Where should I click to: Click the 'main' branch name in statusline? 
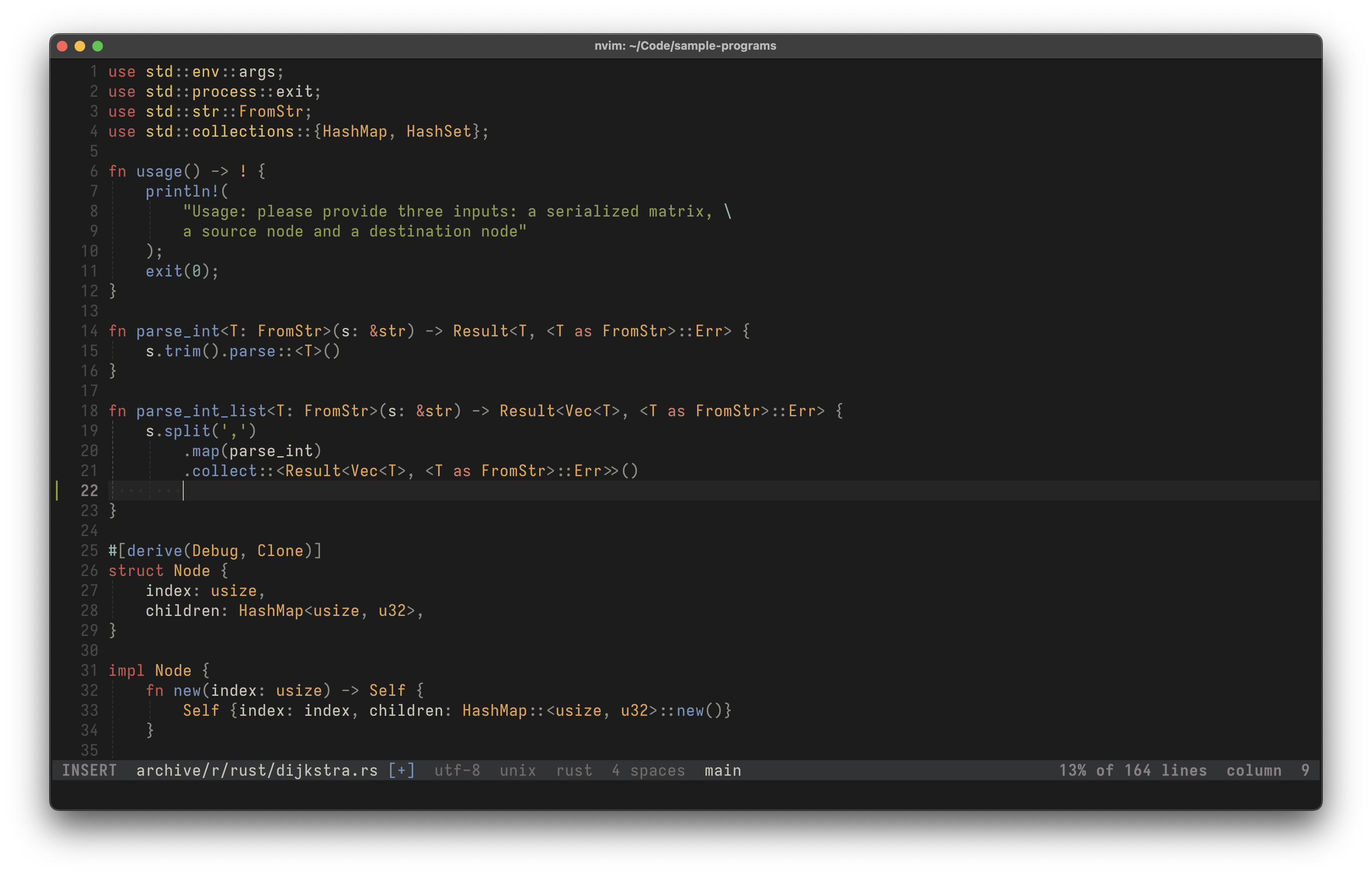tap(723, 770)
